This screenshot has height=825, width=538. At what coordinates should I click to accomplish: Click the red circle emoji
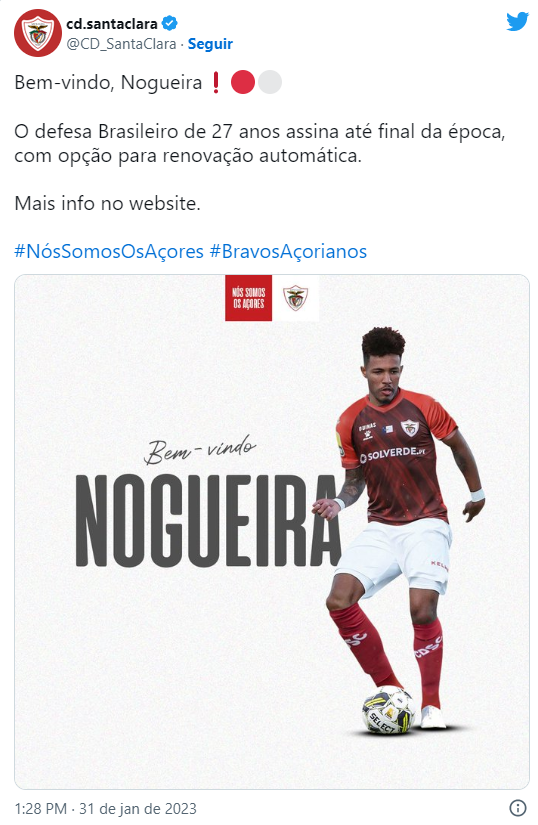click(x=243, y=83)
